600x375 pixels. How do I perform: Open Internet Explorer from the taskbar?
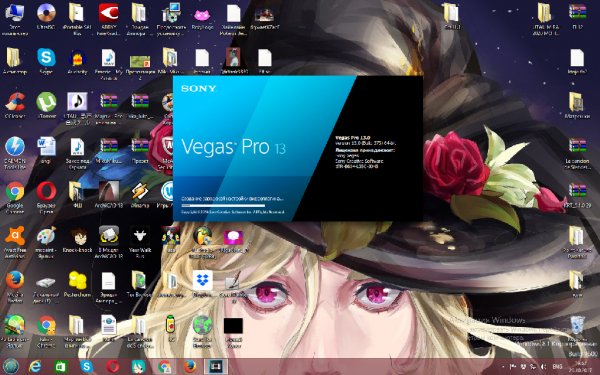(x=35, y=367)
